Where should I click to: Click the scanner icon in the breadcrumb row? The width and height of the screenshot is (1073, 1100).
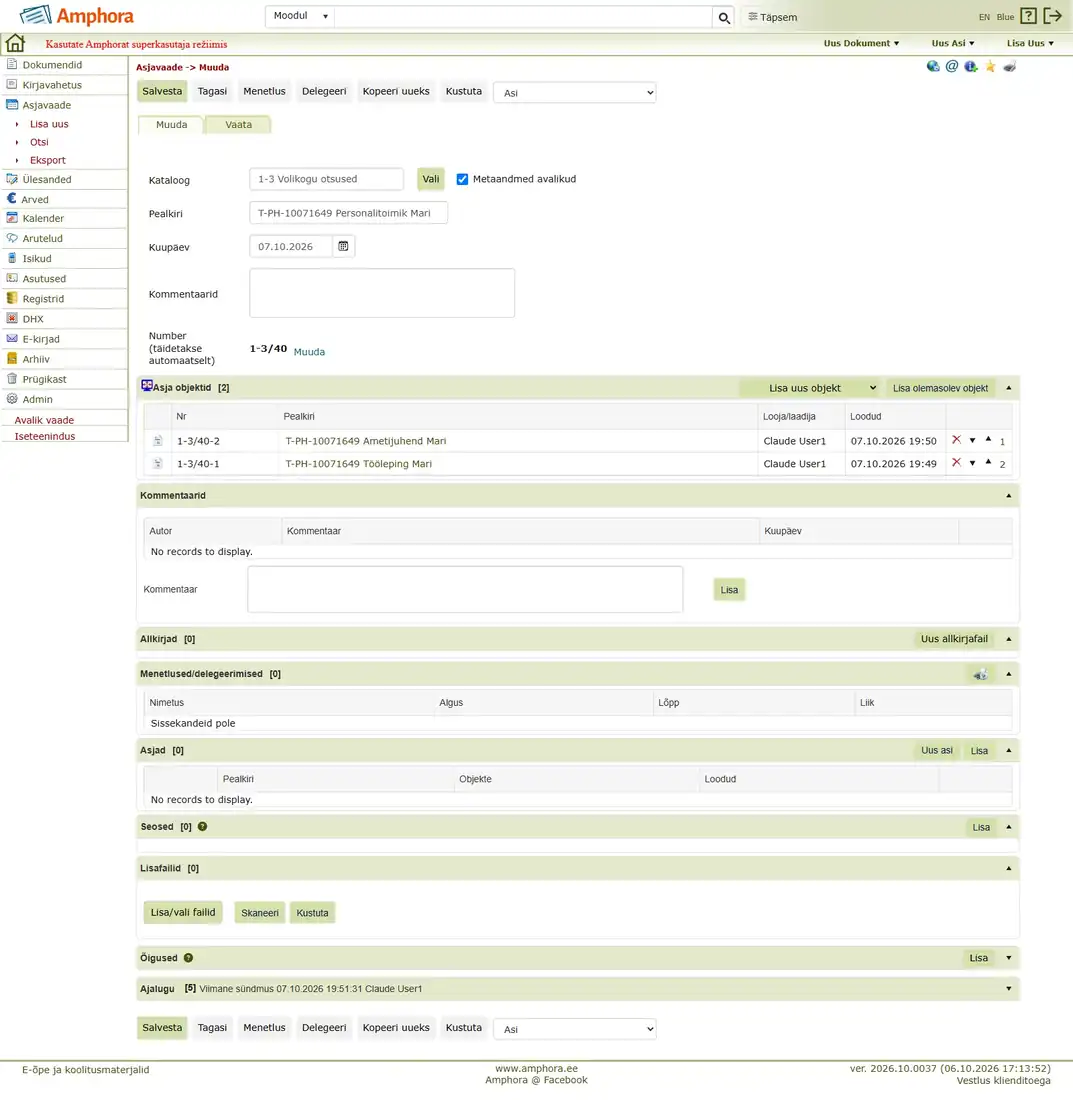point(1009,67)
